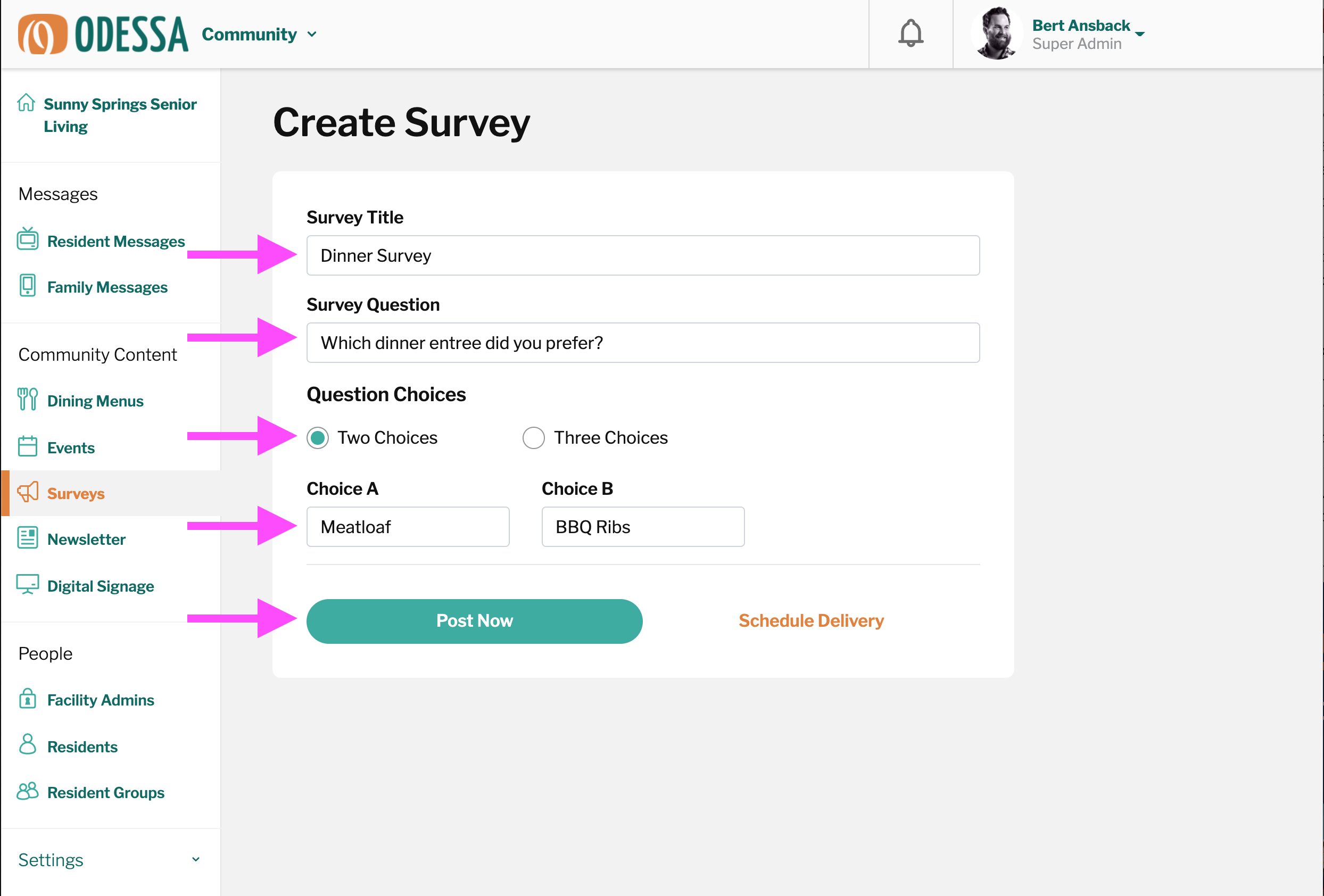Open Dining Menus utensils icon
This screenshot has width=1324, height=896.
[x=27, y=399]
